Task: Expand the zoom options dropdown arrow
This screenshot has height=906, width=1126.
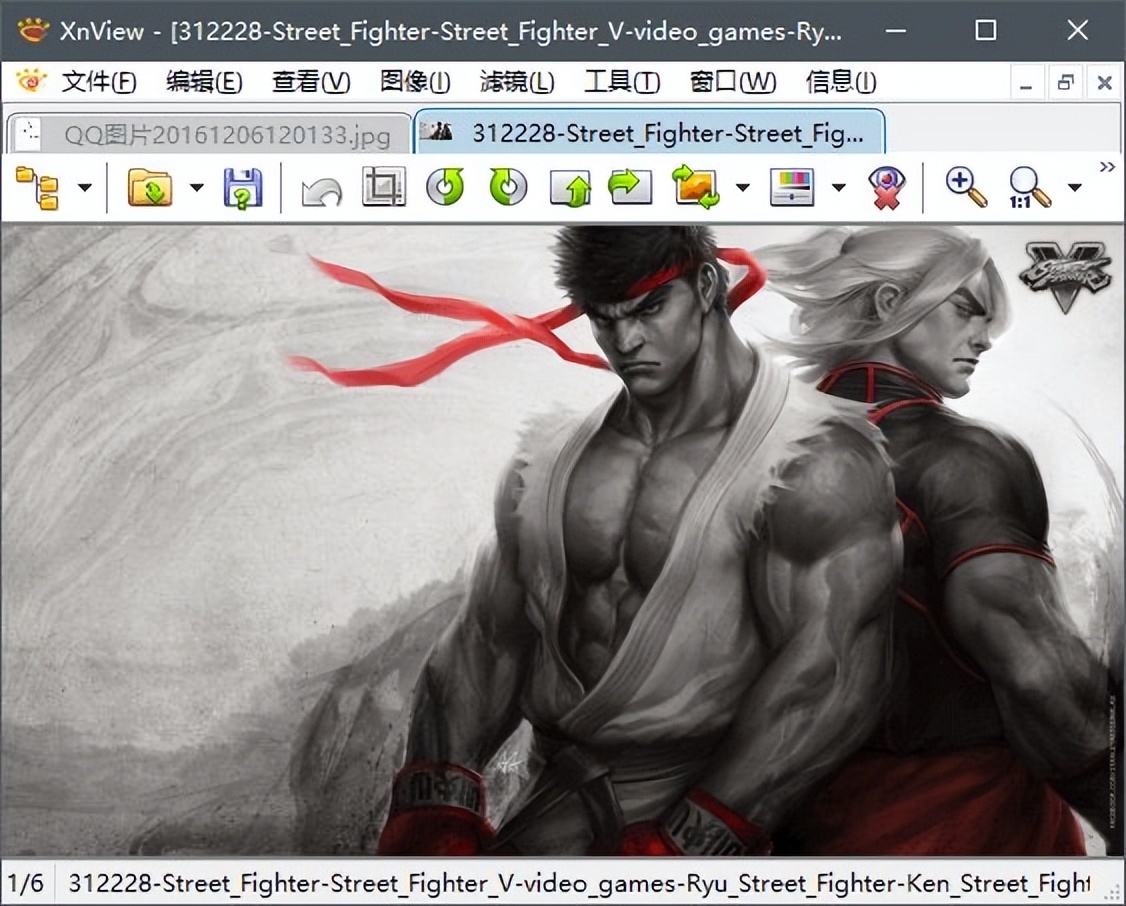Action: (1074, 188)
